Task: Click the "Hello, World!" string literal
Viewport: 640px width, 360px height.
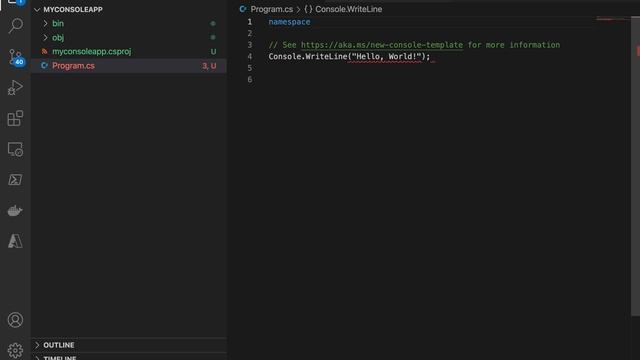Action: point(386,56)
